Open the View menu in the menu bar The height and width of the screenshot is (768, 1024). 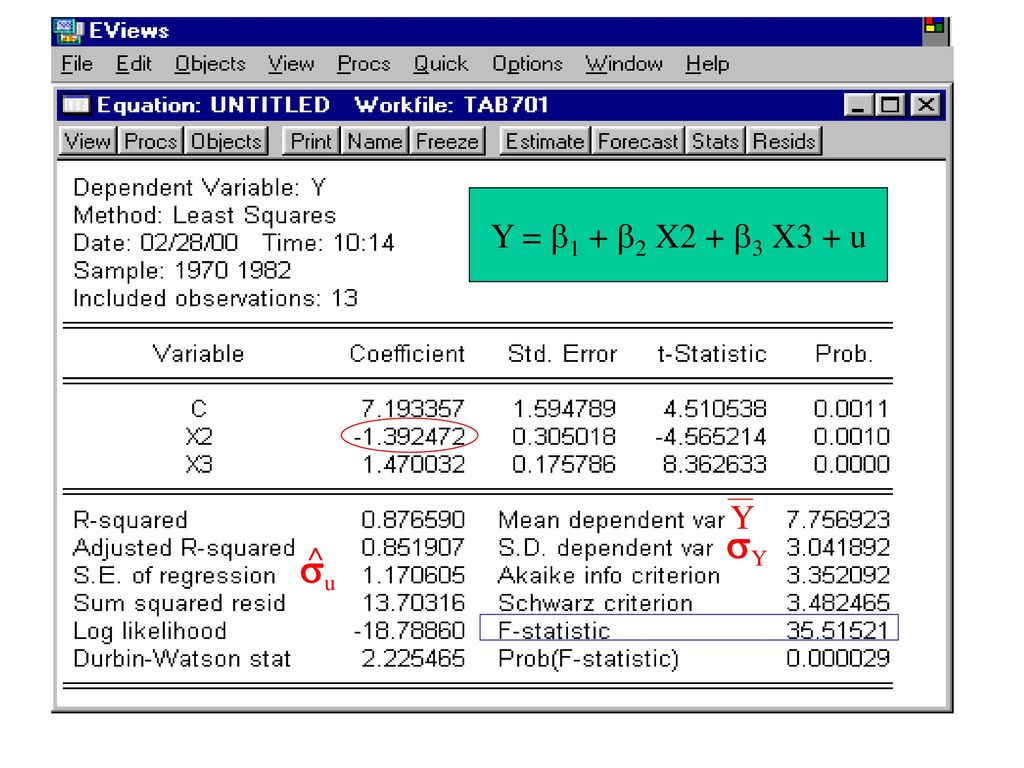[291, 64]
